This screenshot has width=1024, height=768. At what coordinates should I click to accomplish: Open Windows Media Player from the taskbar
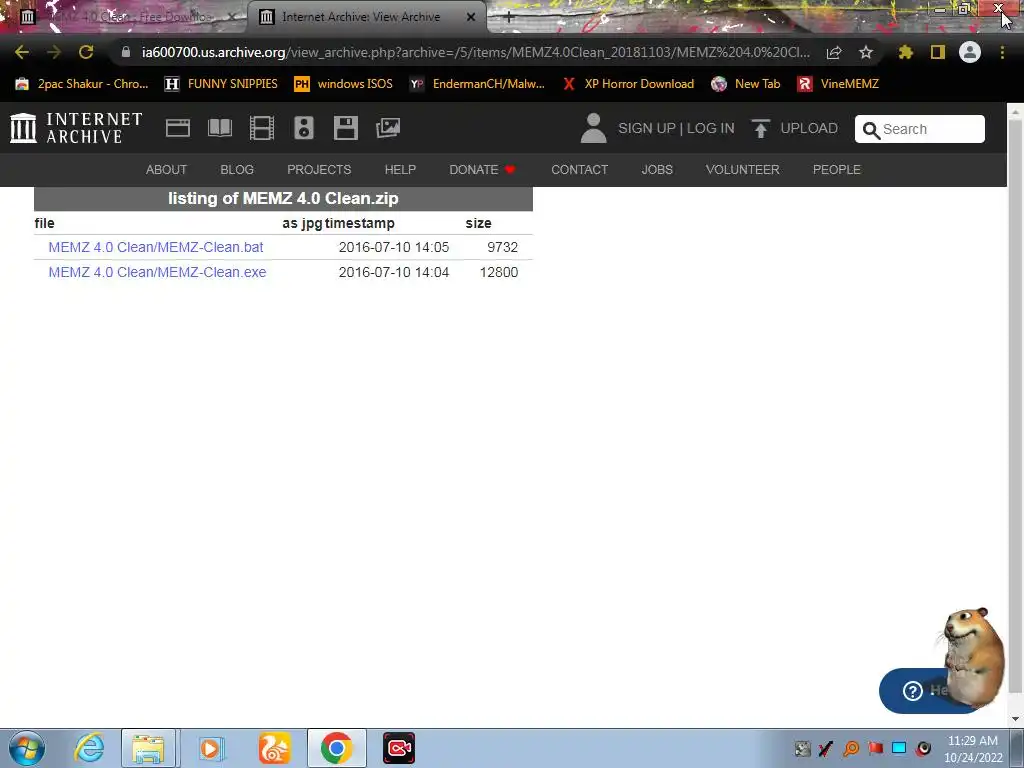point(211,748)
